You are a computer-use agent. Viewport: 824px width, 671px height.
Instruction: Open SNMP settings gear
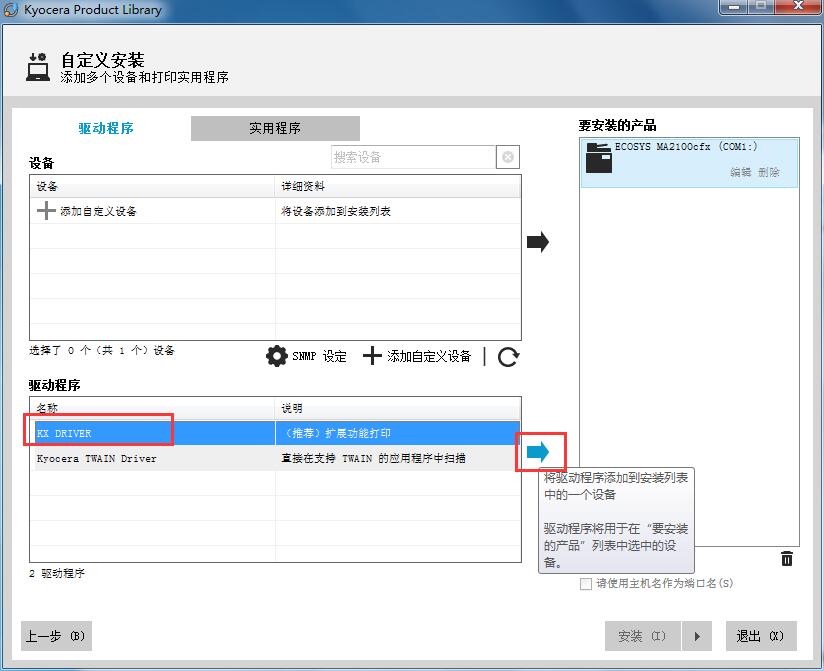pyautogui.click(x=276, y=356)
